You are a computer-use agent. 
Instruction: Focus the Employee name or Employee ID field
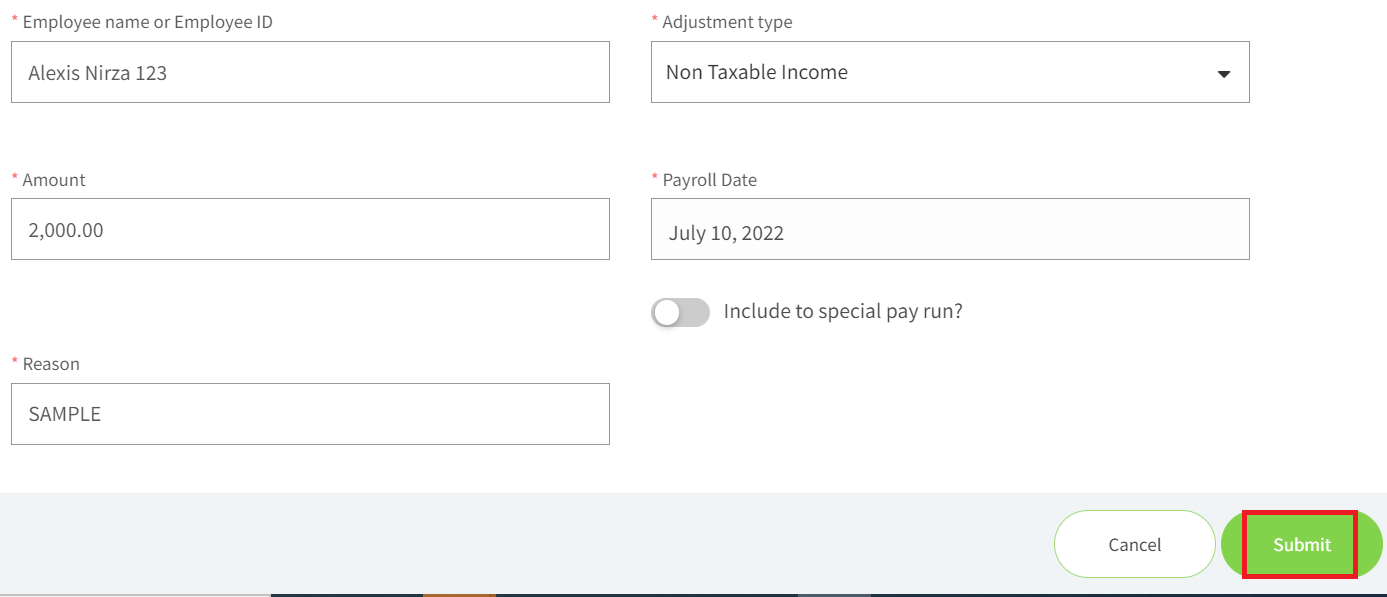coord(310,72)
